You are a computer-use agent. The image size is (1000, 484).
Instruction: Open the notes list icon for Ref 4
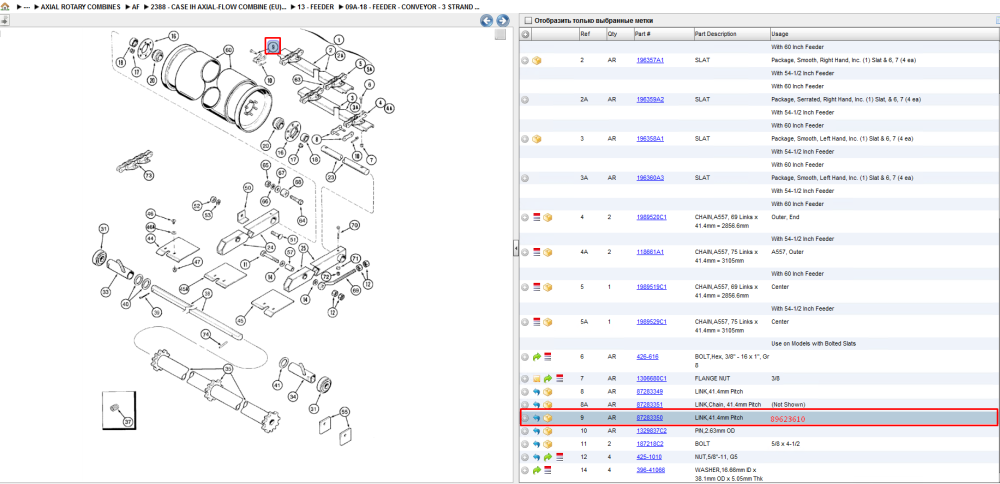[x=537, y=217]
